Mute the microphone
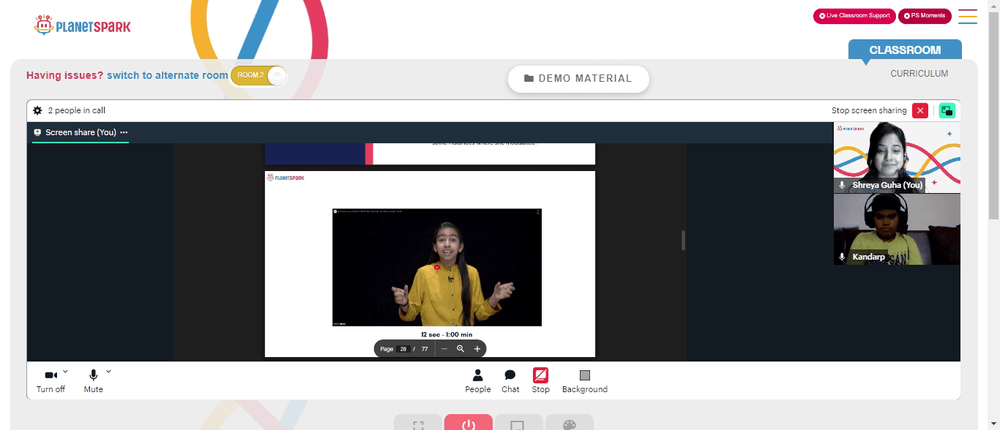 pyautogui.click(x=93, y=381)
